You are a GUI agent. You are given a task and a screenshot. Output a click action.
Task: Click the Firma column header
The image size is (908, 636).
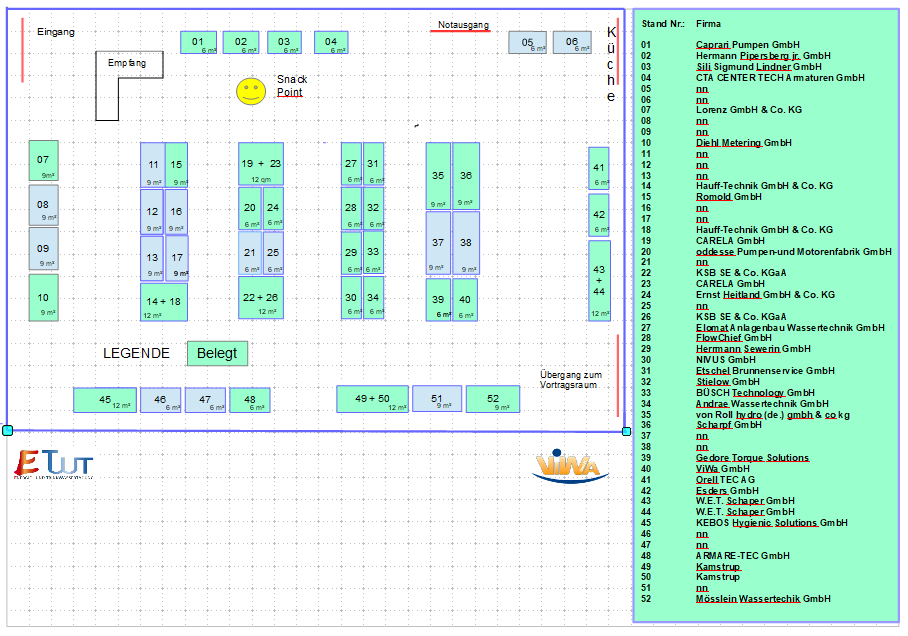708,24
